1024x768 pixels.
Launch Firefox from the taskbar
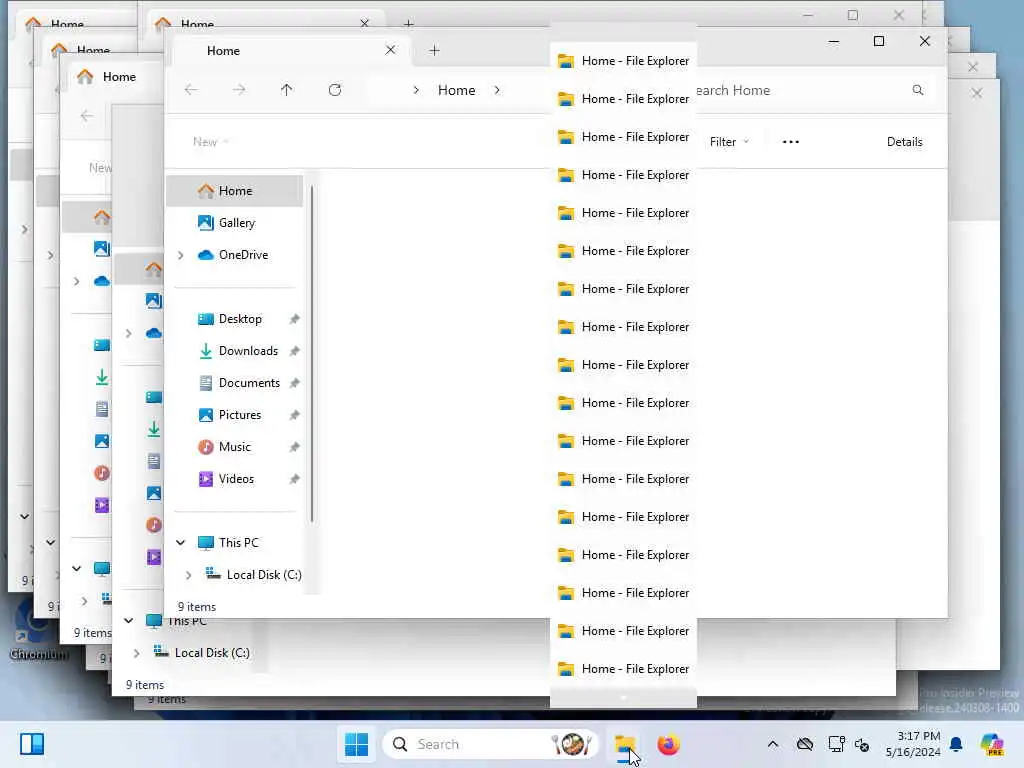pyautogui.click(x=668, y=744)
